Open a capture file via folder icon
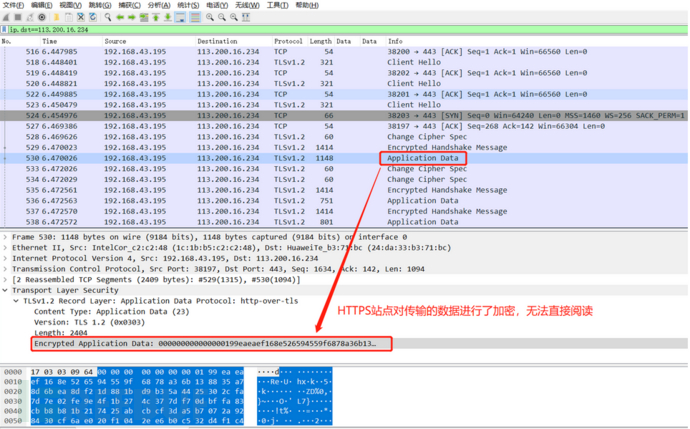The image size is (690, 429). (x=56, y=17)
